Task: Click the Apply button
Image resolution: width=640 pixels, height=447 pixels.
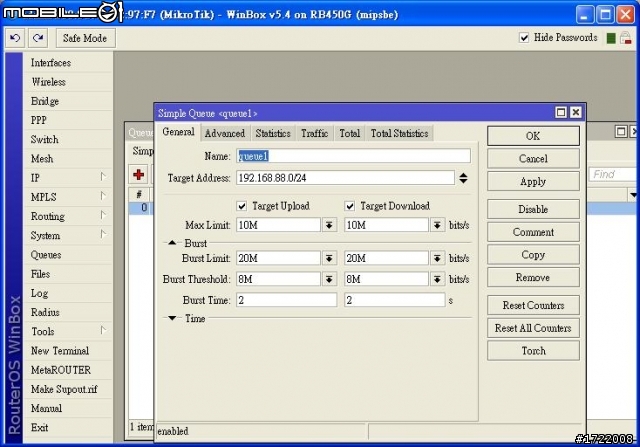Action: click(x=533, y=181)
